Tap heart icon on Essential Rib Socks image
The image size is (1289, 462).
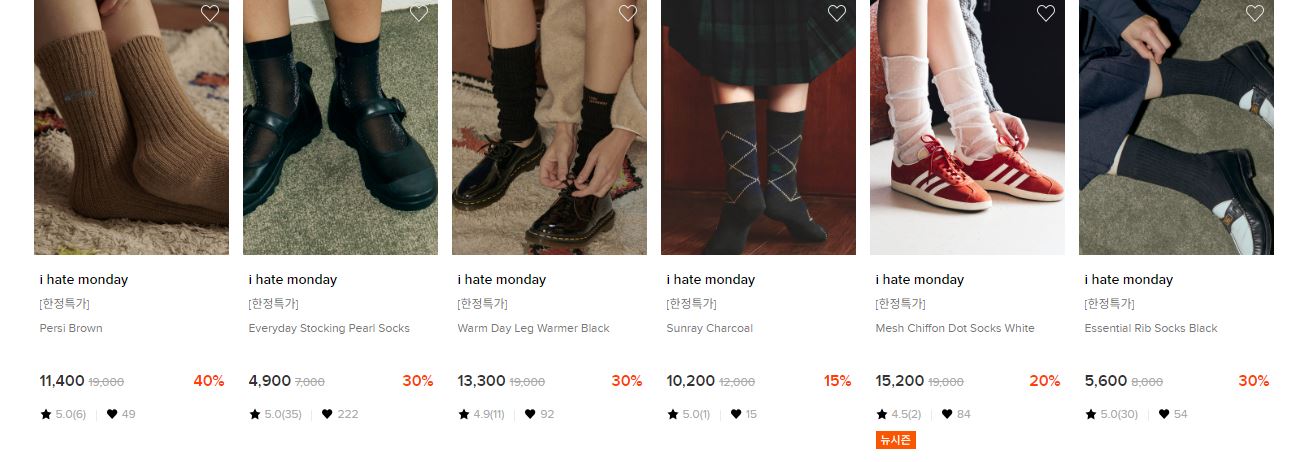(1255, 13)
